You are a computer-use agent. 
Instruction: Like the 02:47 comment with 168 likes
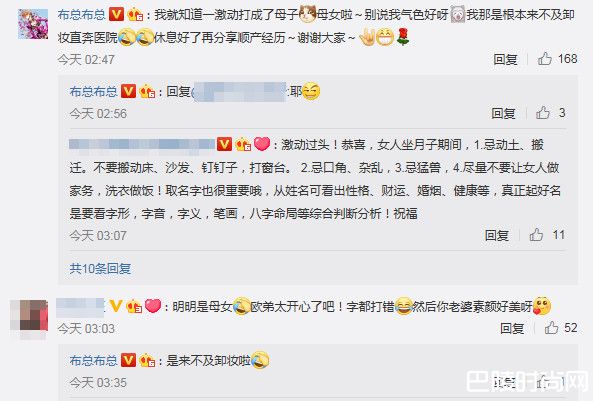pyautogui.click(x=545, y=59)
